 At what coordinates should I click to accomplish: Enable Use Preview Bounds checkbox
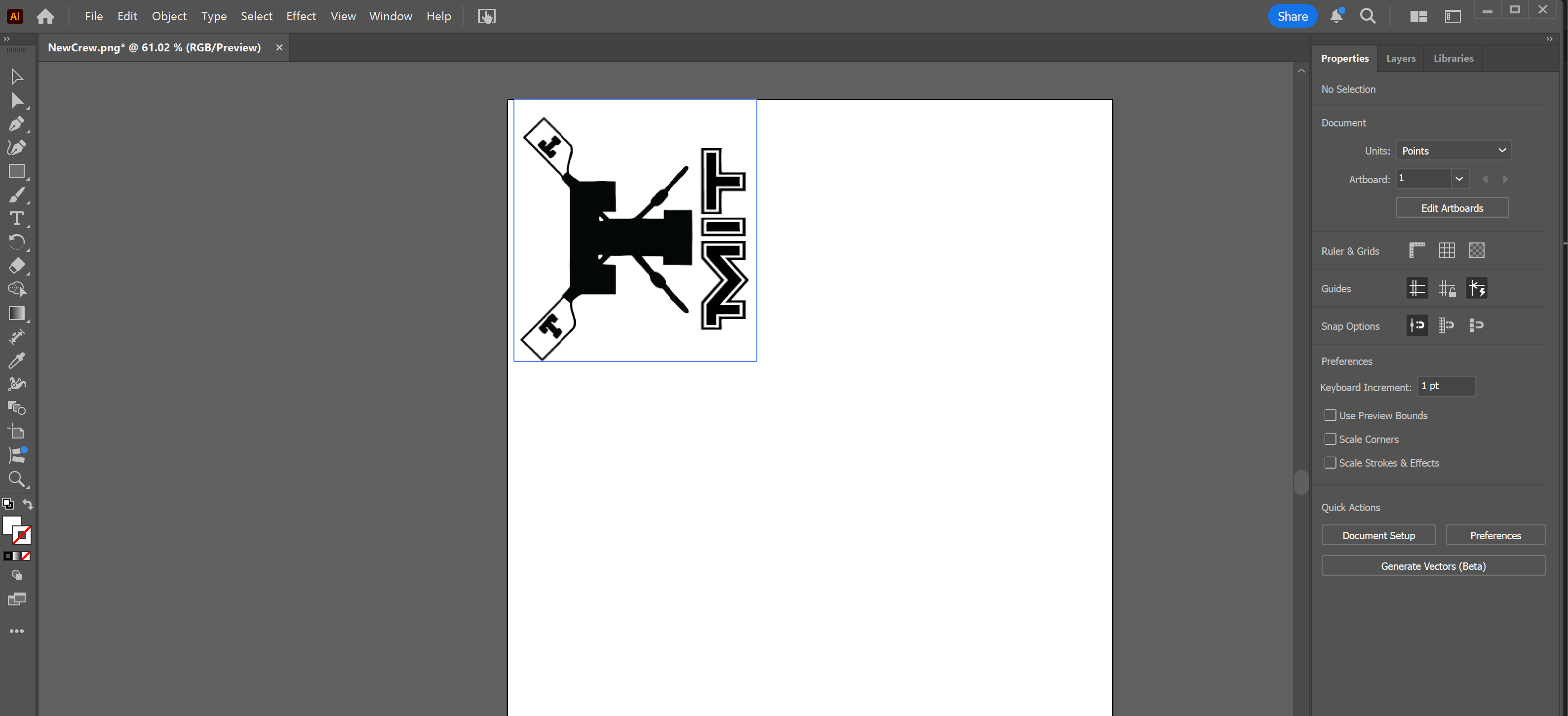pos(1330,415)
